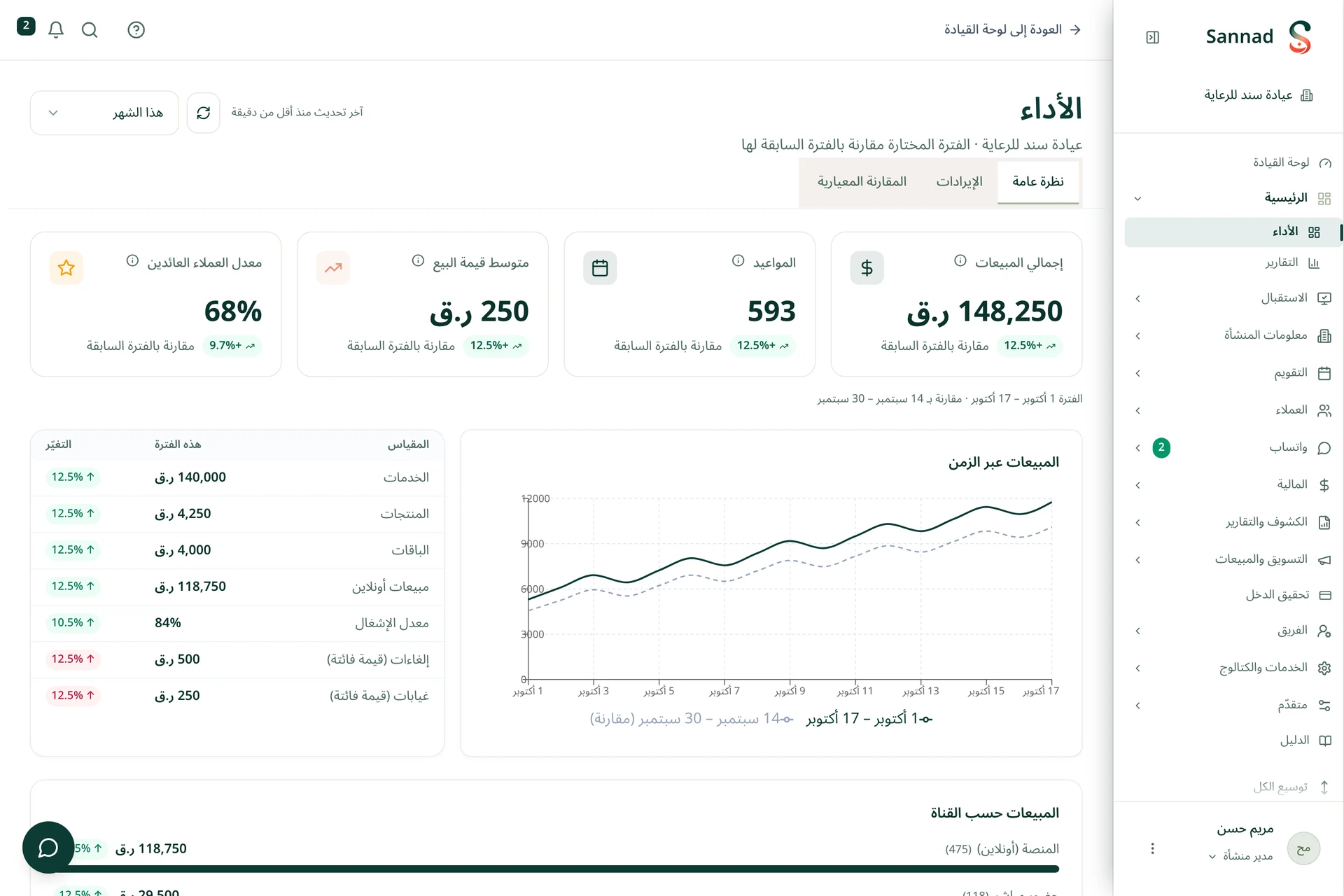Select الأداء in sidebar

(1232, 232)
